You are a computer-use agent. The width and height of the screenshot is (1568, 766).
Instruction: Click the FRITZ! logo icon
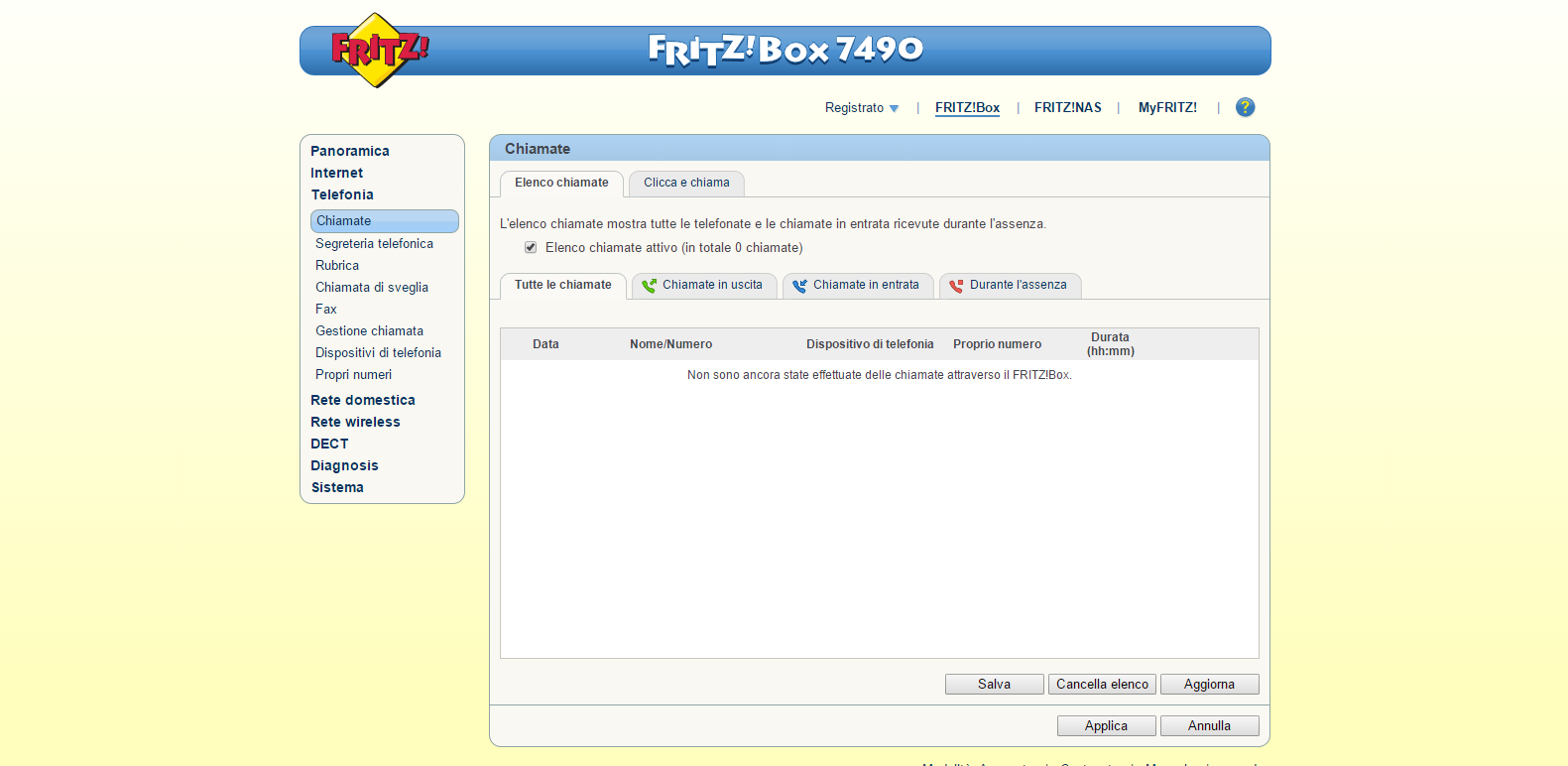377,50
